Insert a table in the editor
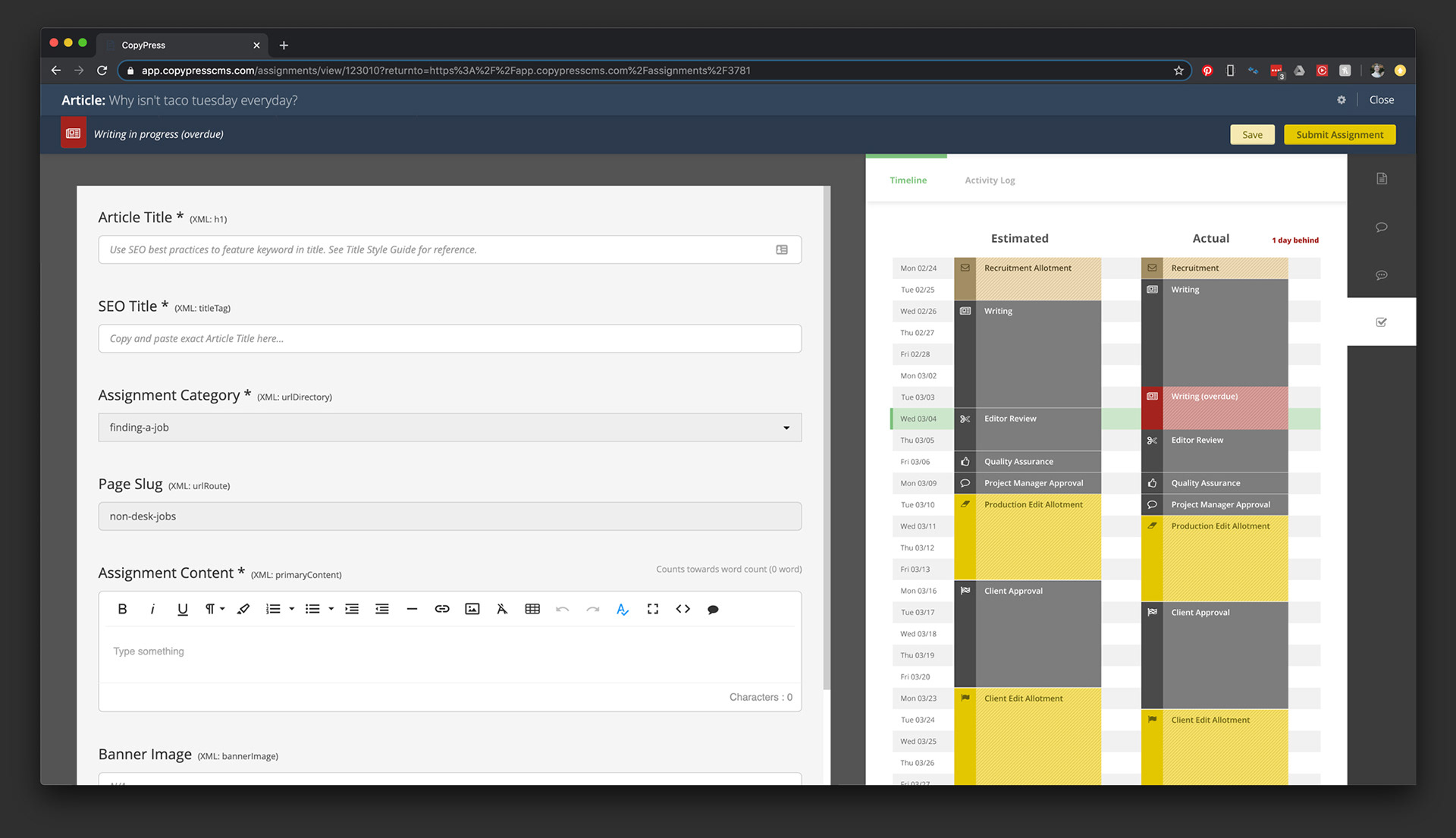Screen dimensions: 1456x838 532,609
